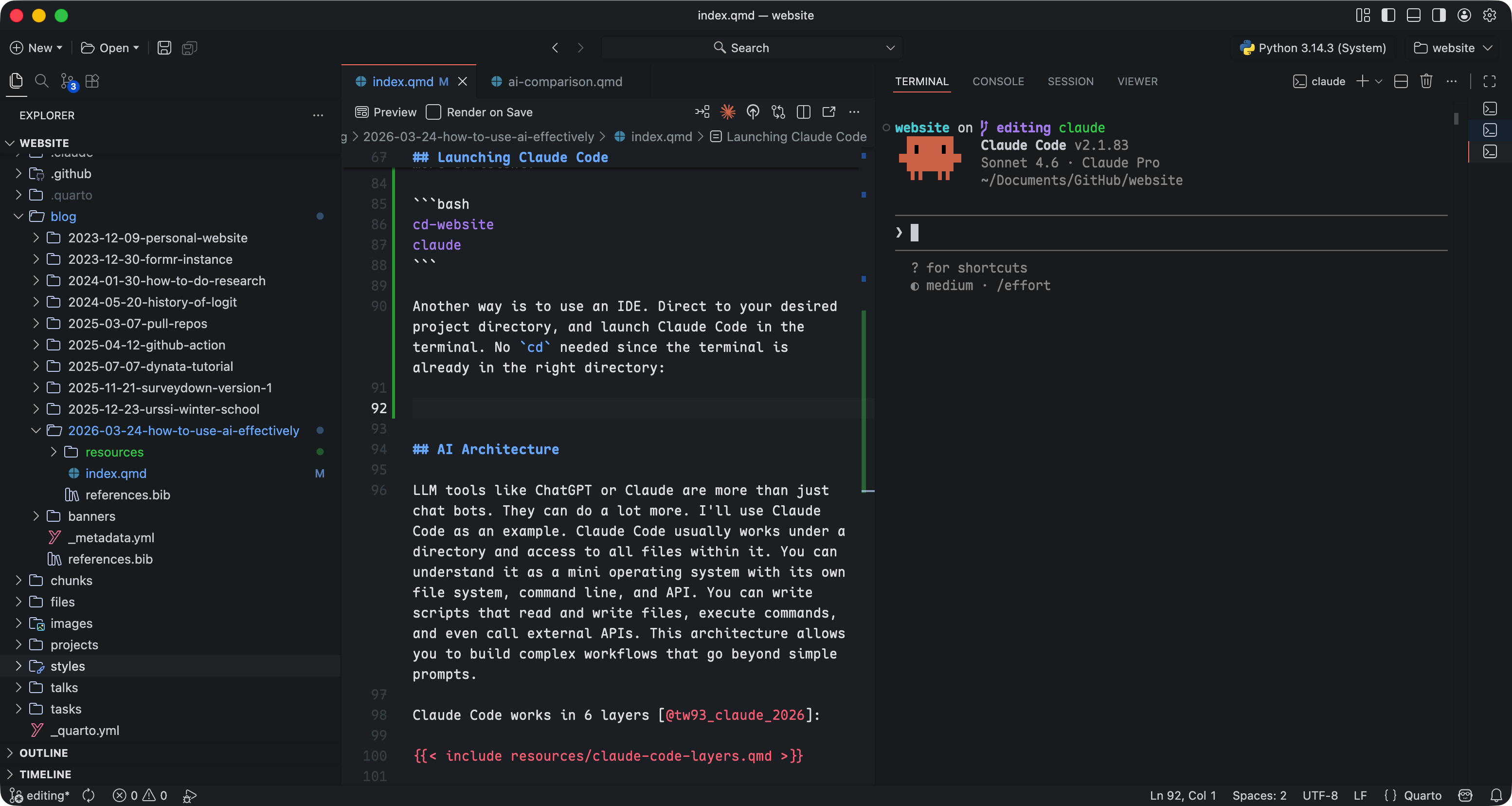Image resolution: width=1512 pixels, height=806 pixels.
Task: Click the Search icon in activity bar
Action: point(42,81)
